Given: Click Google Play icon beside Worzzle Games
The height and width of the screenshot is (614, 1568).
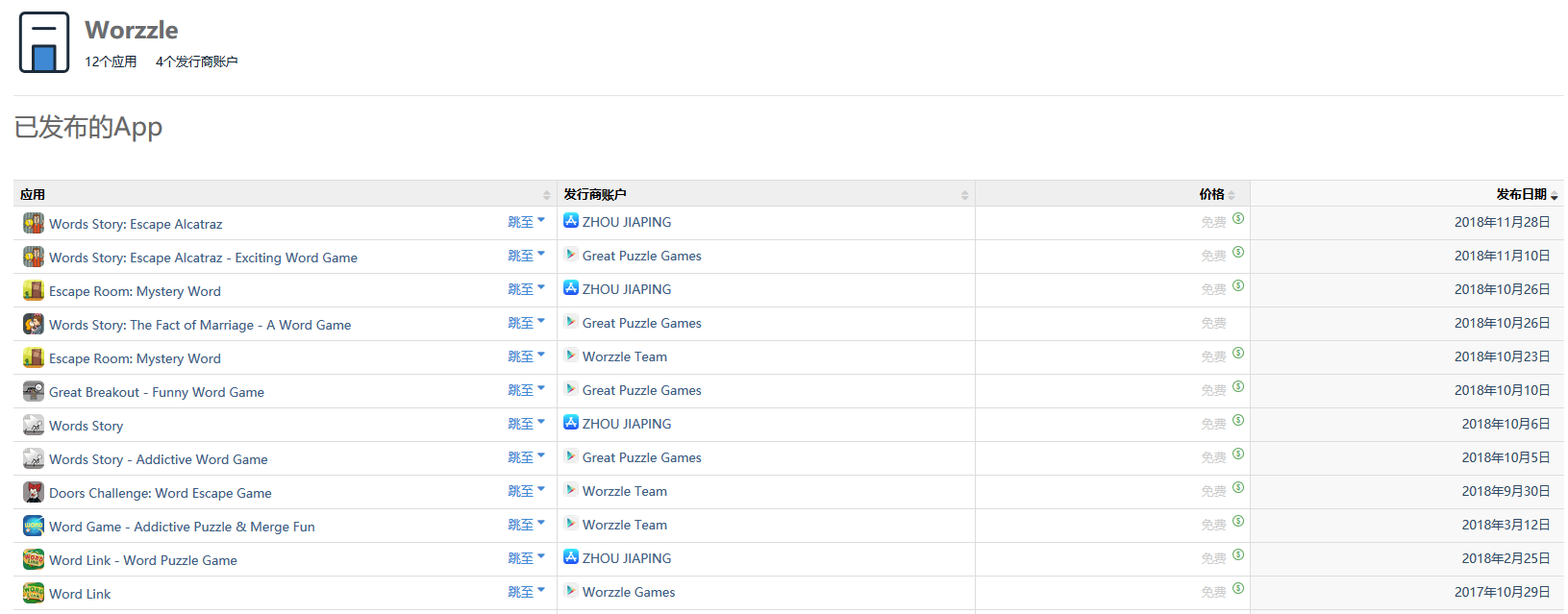Looking at the screenshot, I should click(571, 591).
